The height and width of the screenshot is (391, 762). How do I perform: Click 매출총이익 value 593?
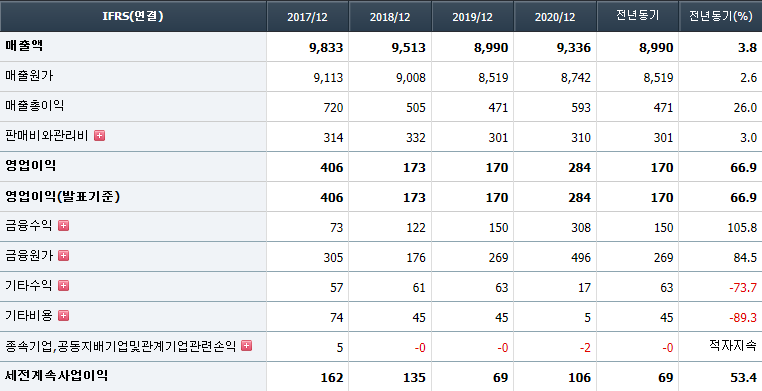pos(581,108)
